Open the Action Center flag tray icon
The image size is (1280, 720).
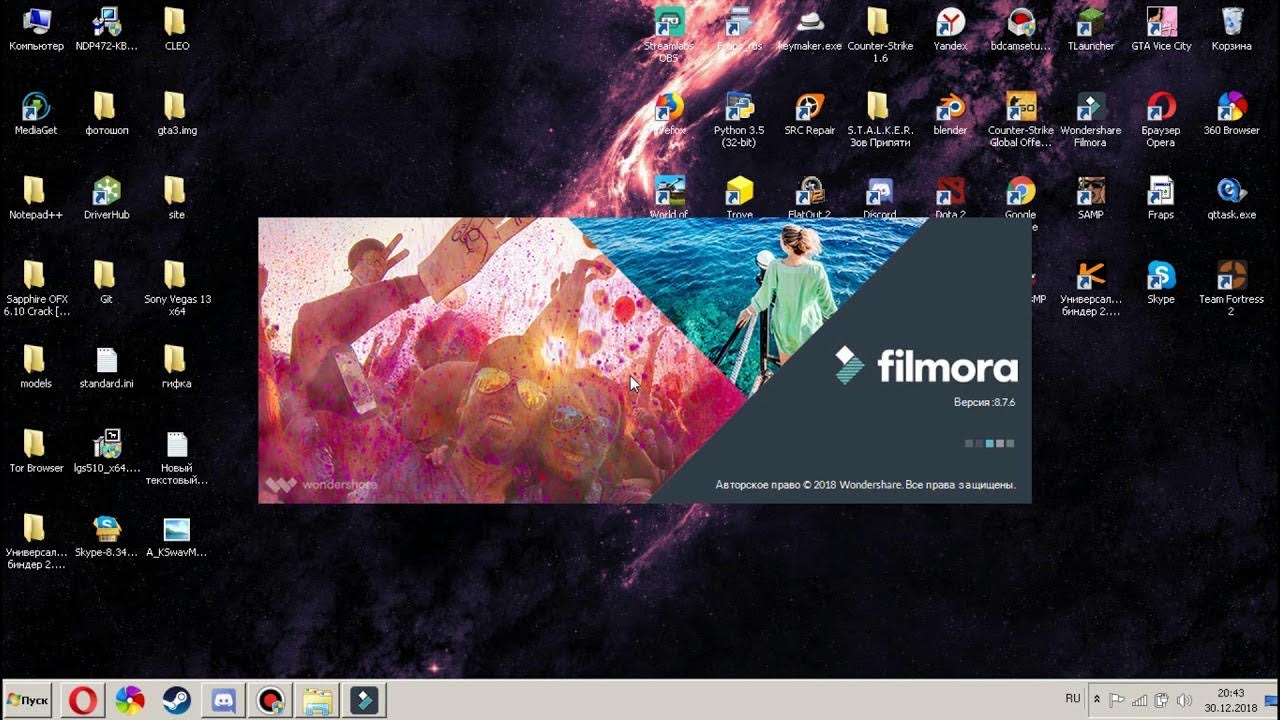point(1117,700)
